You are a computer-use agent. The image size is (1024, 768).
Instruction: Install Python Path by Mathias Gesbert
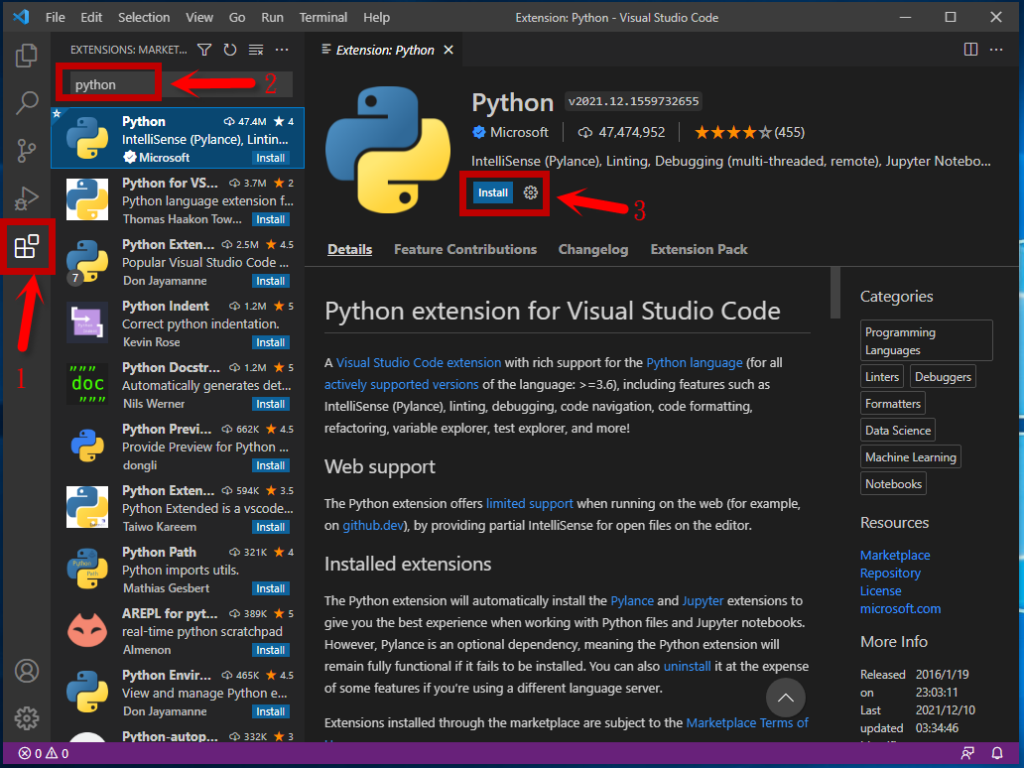(x=270, y=588)
